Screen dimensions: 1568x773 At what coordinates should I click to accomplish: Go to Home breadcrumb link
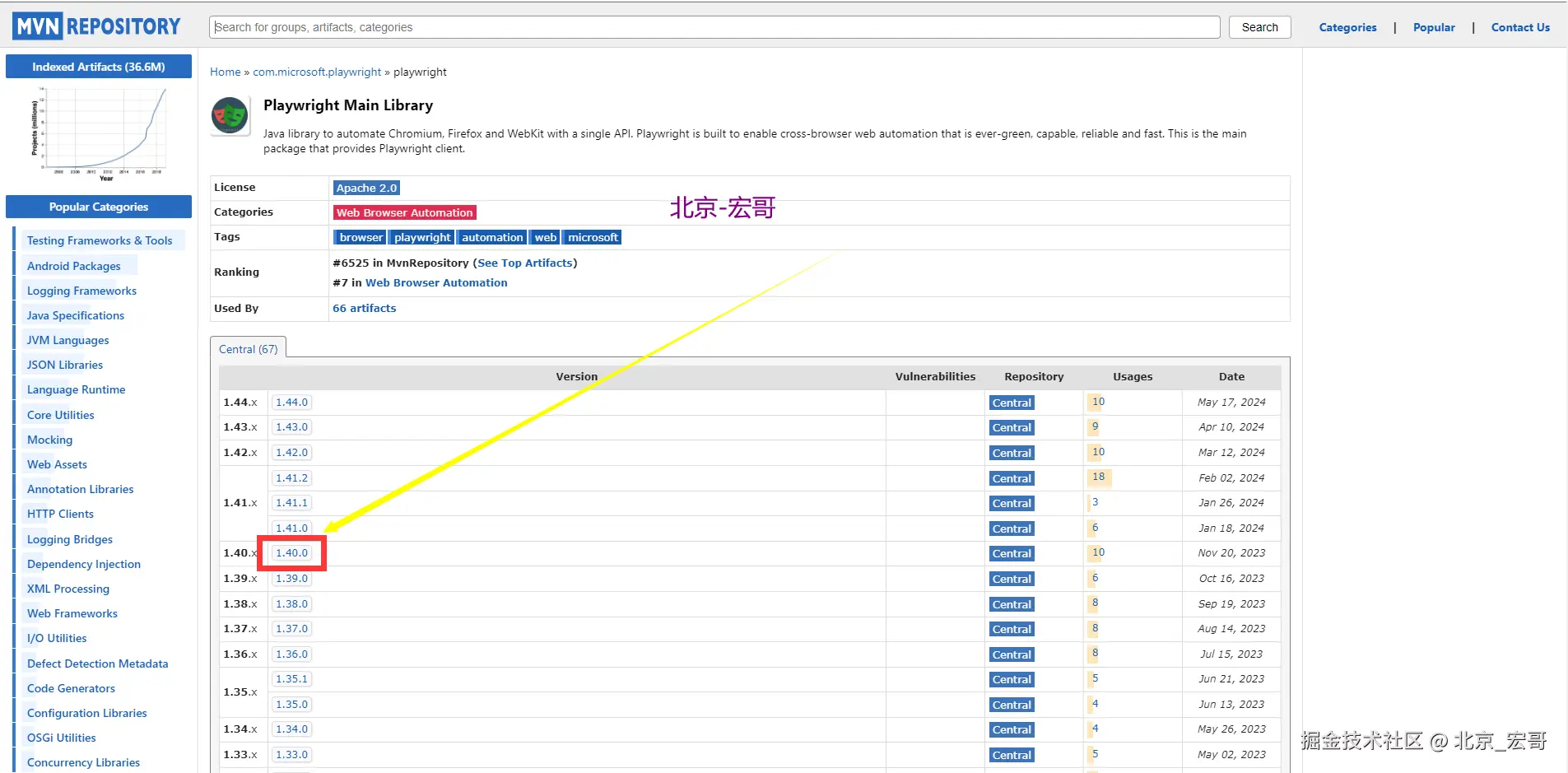point(225,72)
